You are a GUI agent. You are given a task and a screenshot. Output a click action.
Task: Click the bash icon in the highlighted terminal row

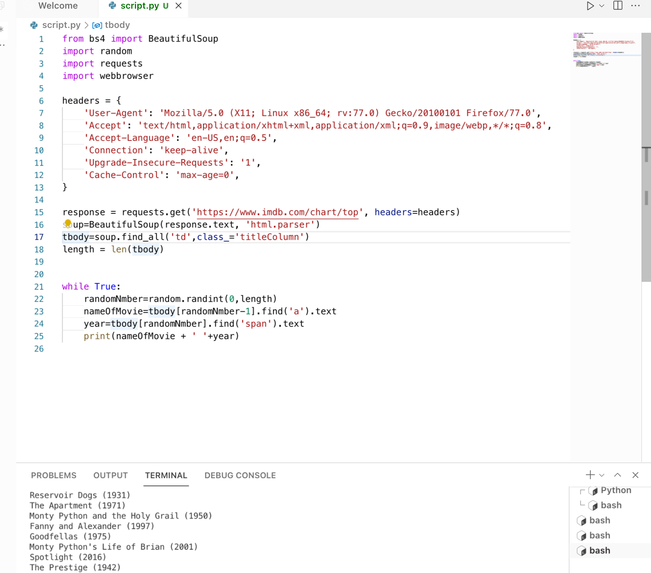[x=582, y=551]
